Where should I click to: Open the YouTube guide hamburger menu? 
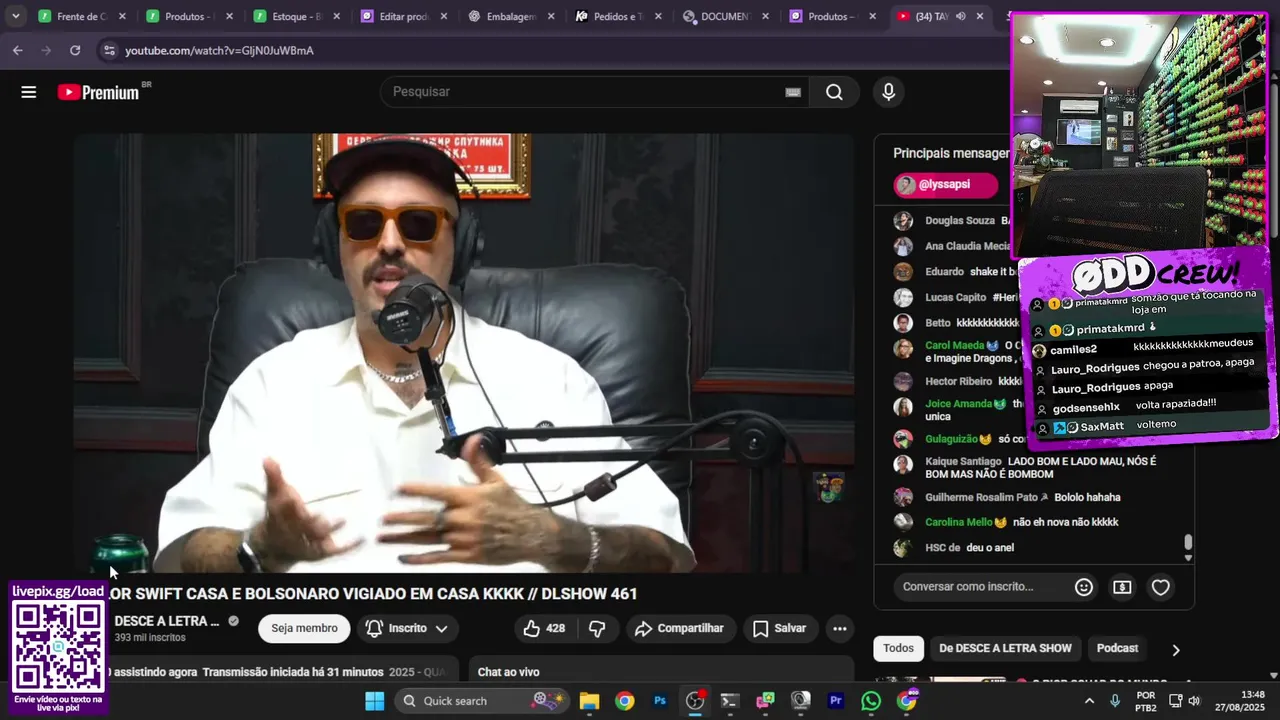[28, 92]
